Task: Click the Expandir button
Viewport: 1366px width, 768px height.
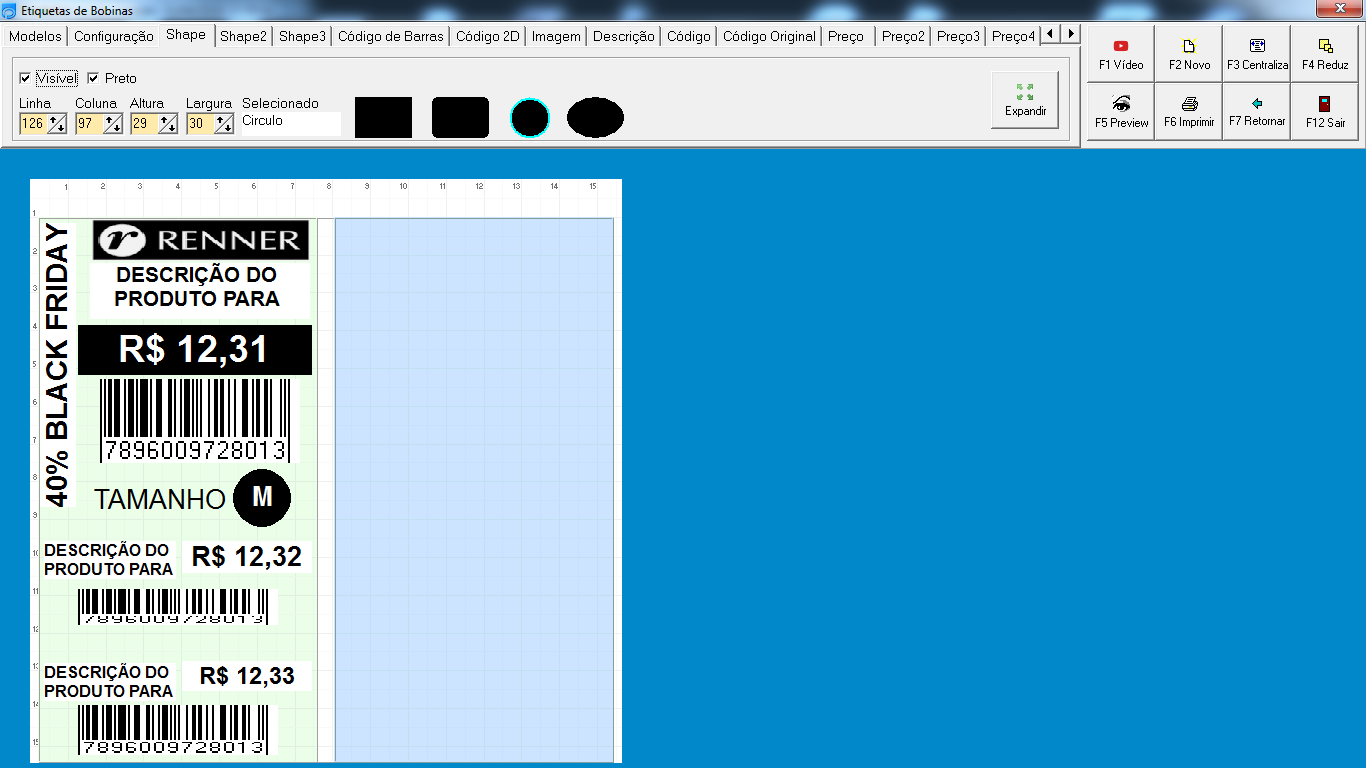Action: (1025, 100)
